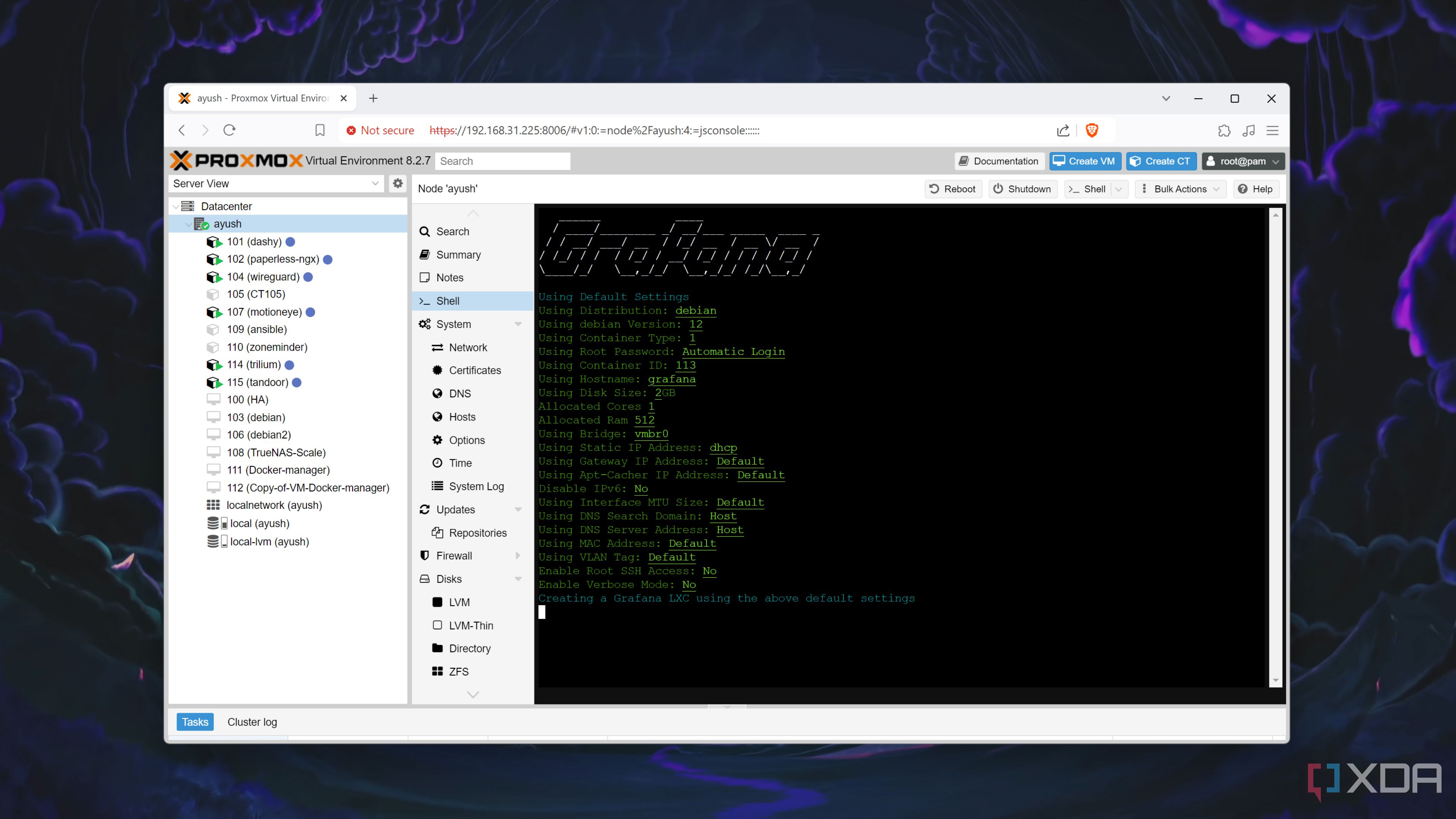Screen dimensions: 1456x819
Task: Switch to the Cluster log tab
Action: pyautogui.click(x=252, y=722)
